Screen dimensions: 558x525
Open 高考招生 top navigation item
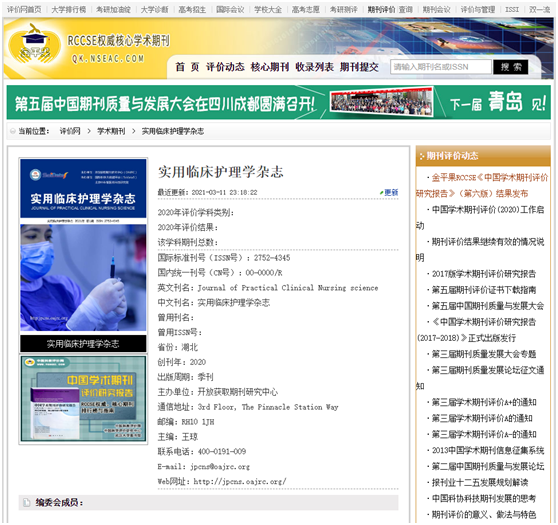coord(192,10)
